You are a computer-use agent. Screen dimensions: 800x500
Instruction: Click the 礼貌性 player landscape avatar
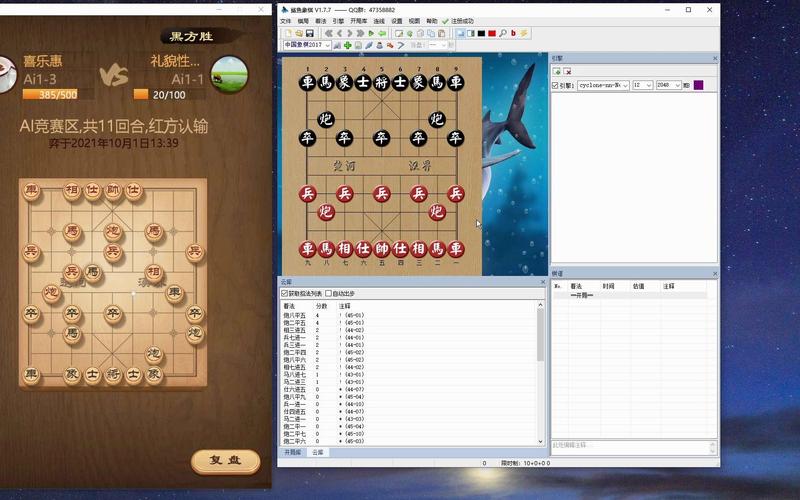[x=229, y=74]
